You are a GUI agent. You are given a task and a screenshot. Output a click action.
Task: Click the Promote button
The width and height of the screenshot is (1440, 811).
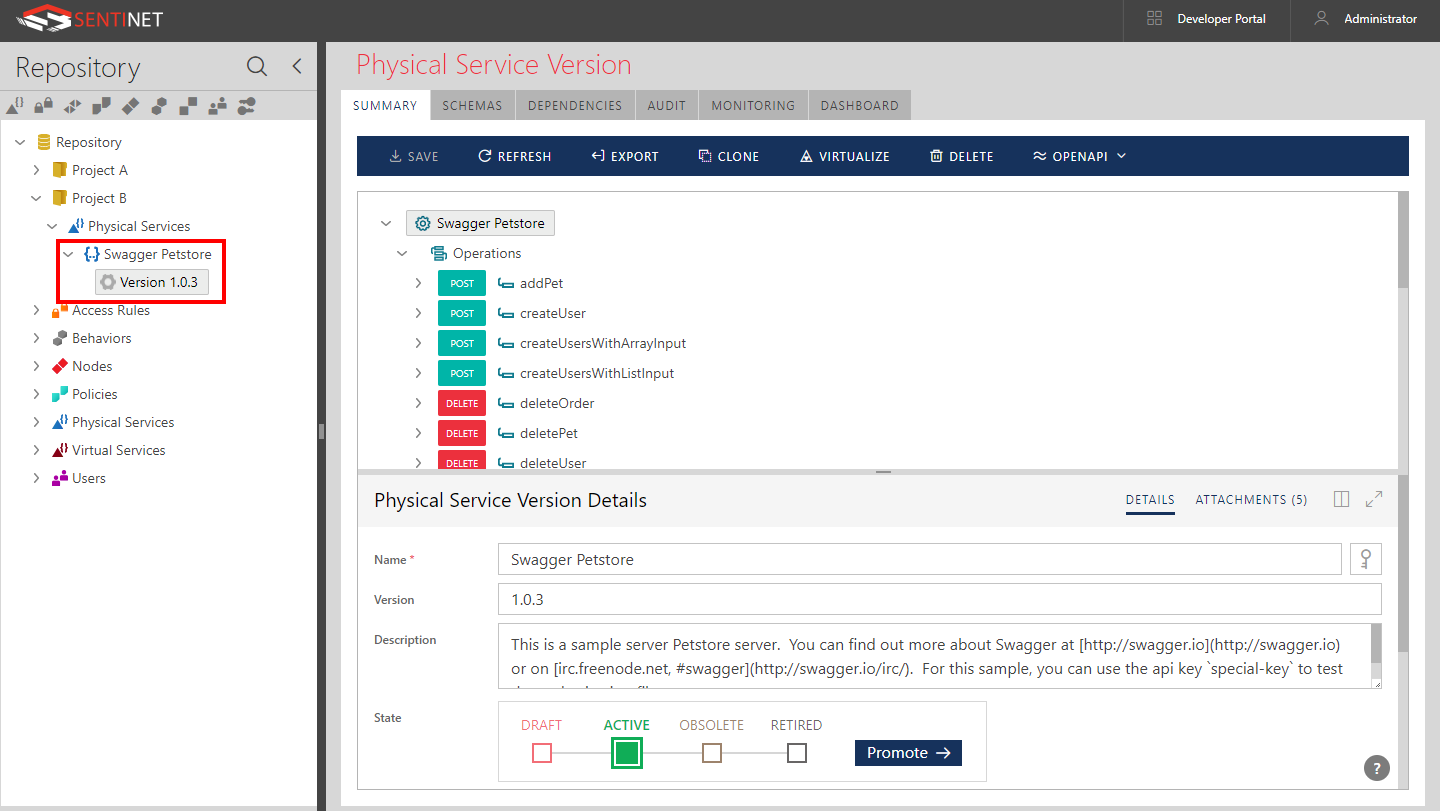tap(908, 753)
